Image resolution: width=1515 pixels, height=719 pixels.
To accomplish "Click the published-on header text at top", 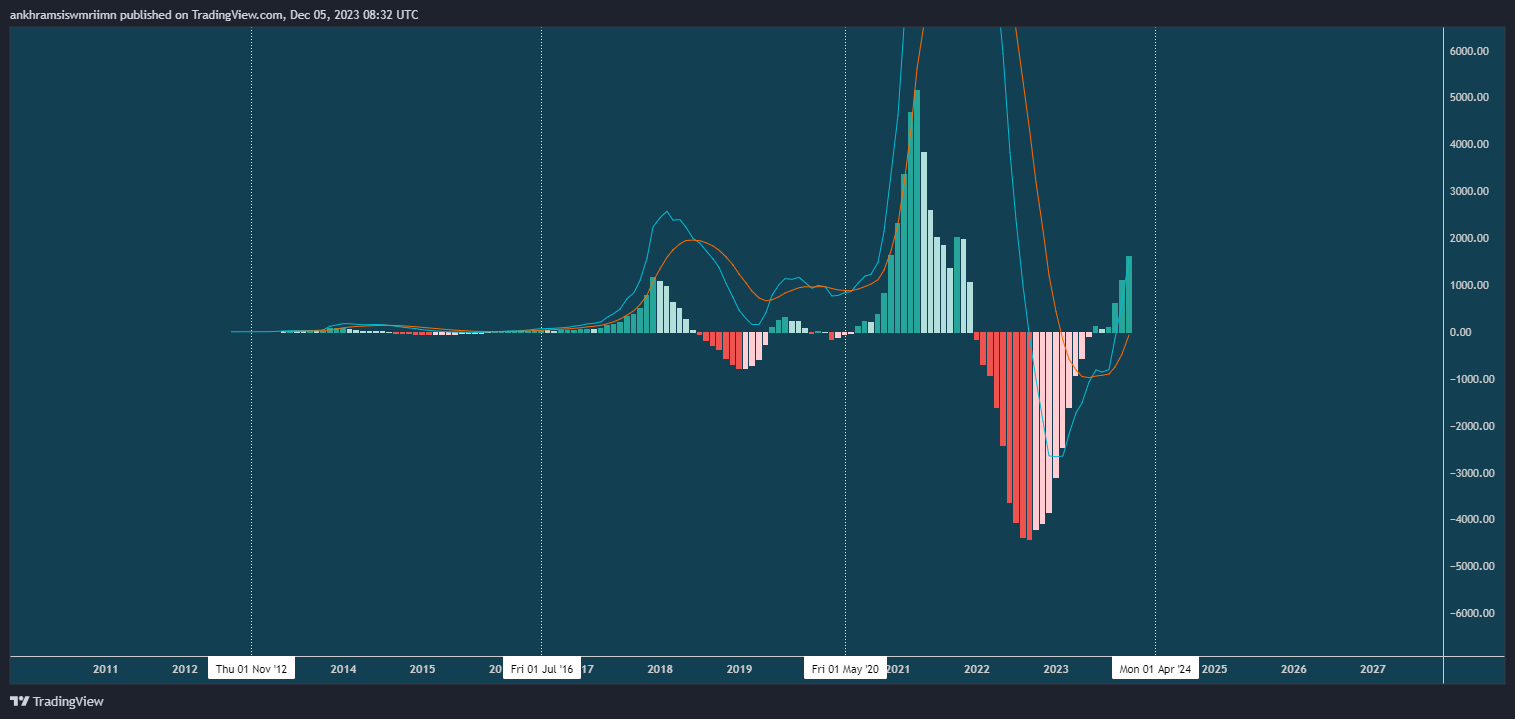I will click(x=214, y=15).
